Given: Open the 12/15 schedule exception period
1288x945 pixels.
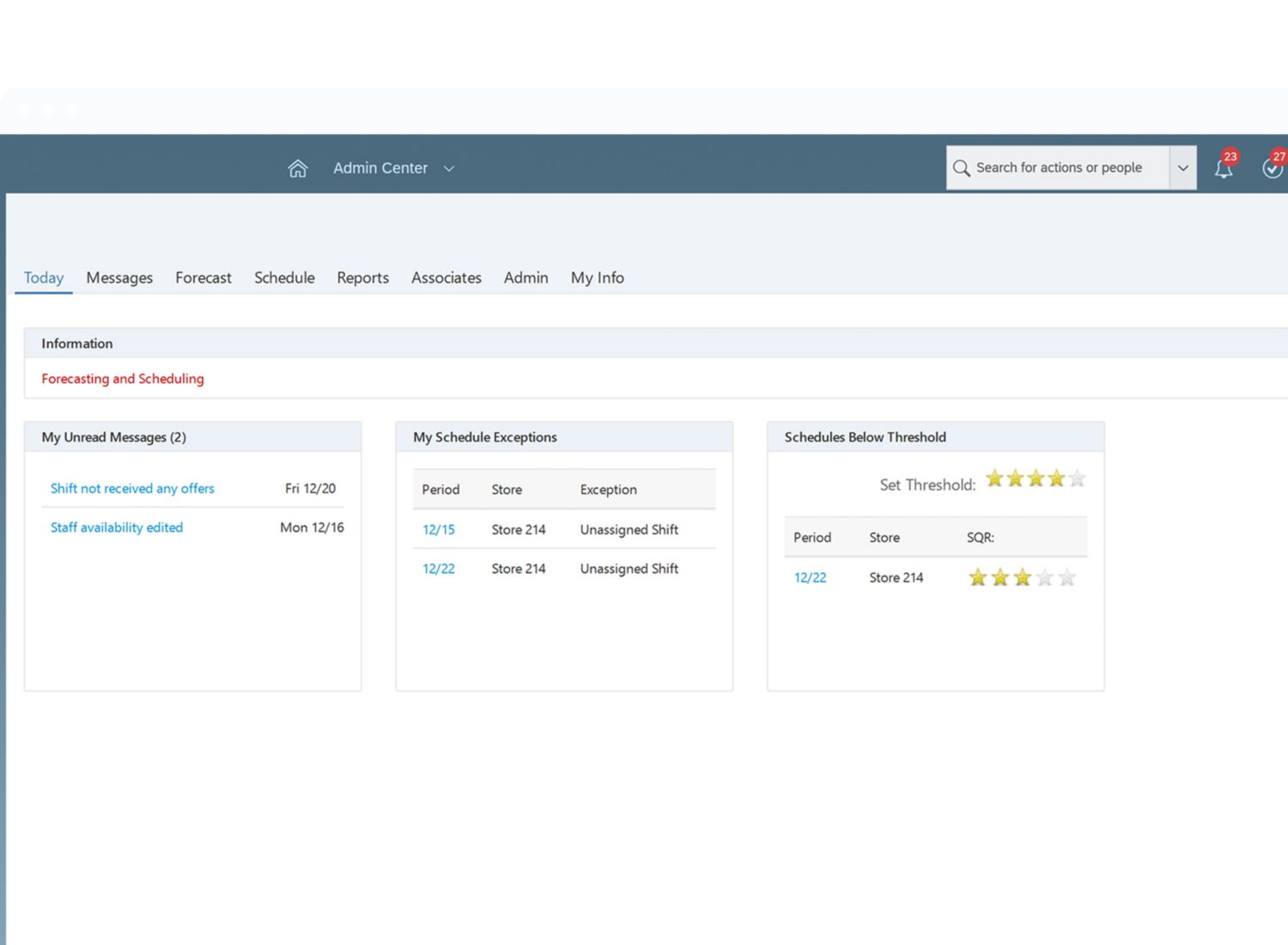Looking at the screenshot, I should [438, 530].
